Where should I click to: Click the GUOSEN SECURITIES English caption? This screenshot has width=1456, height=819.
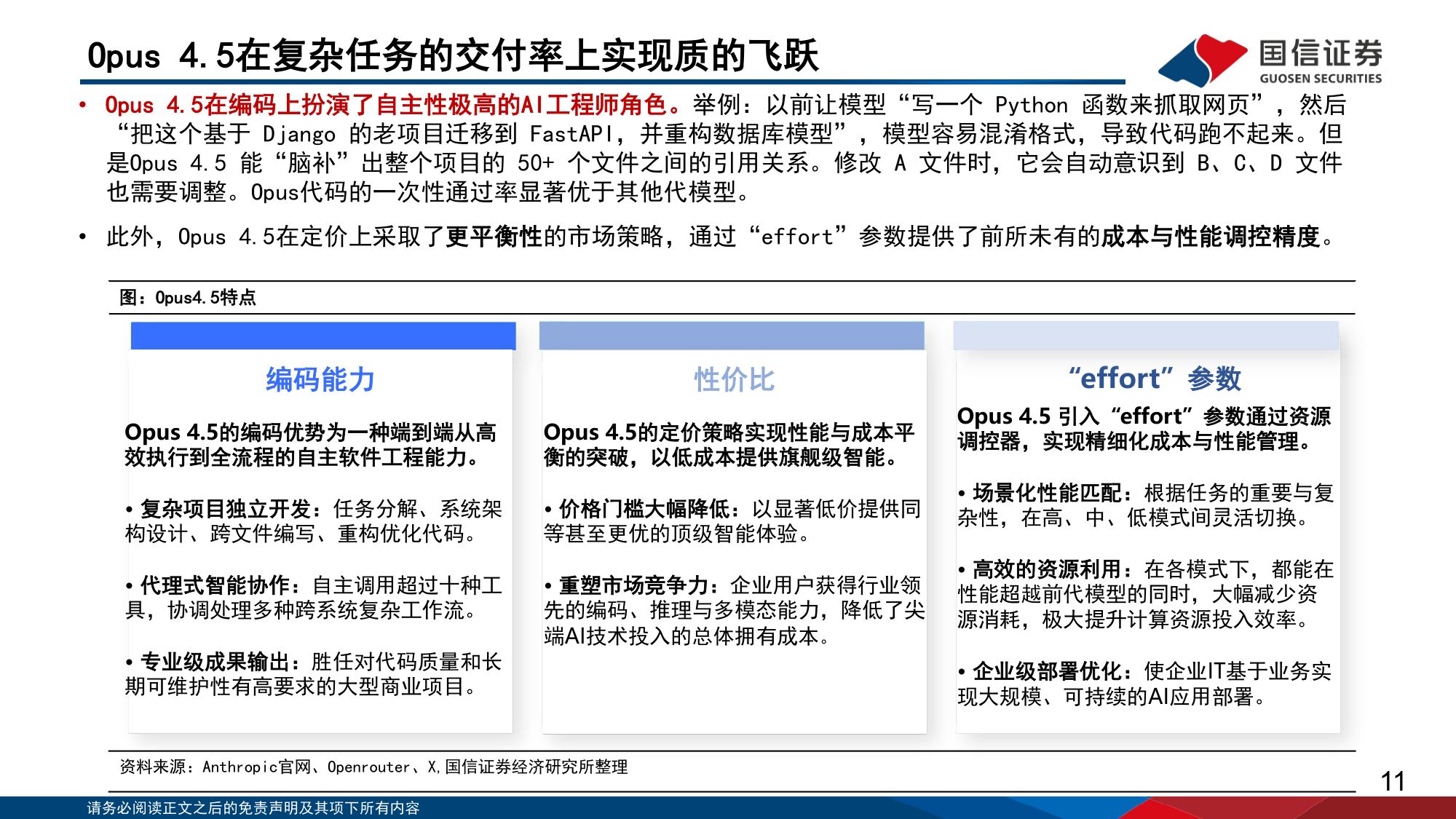point(1321,79)
